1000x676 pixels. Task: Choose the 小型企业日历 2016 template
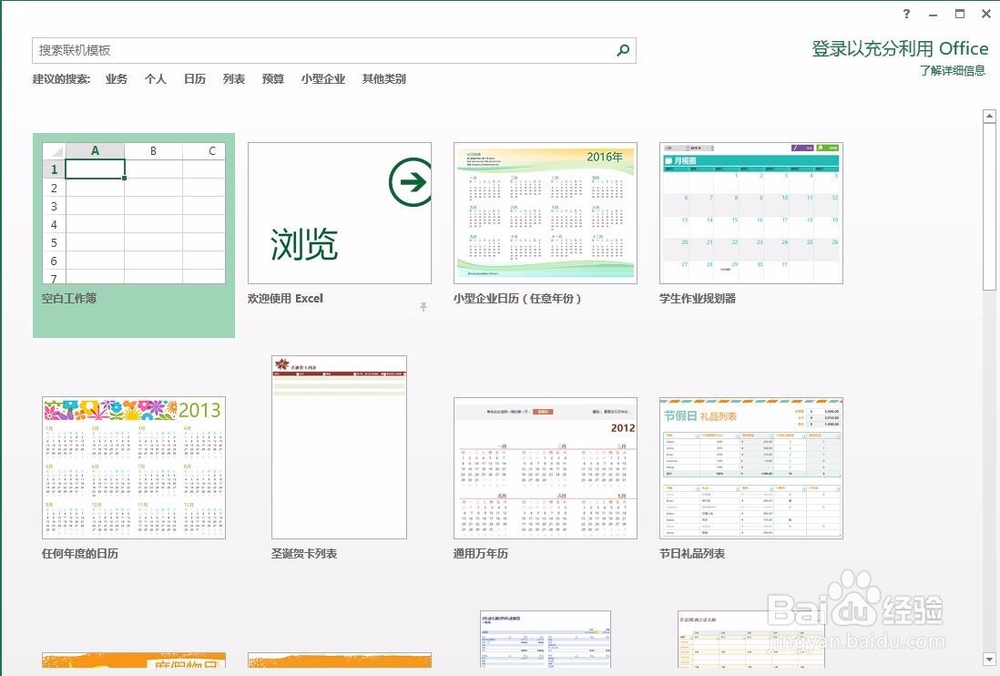(x=545, y=213)
